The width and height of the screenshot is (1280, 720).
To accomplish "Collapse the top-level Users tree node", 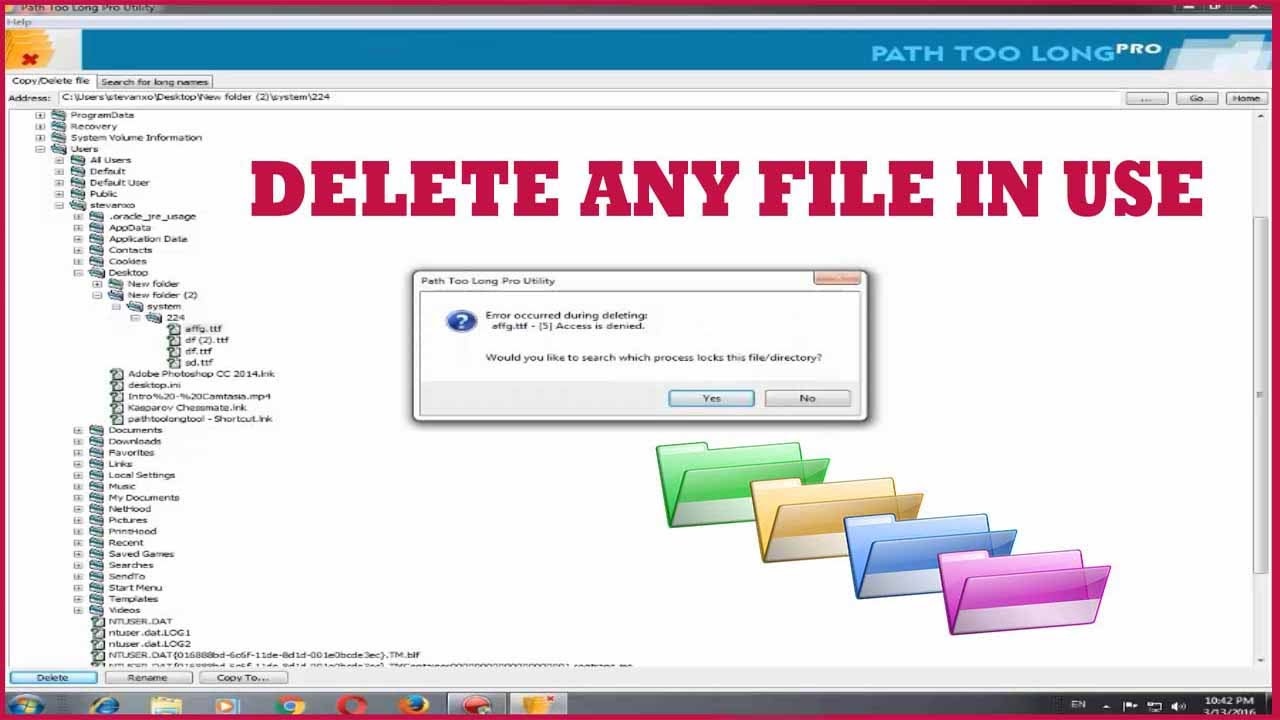I will click(41, 149).
